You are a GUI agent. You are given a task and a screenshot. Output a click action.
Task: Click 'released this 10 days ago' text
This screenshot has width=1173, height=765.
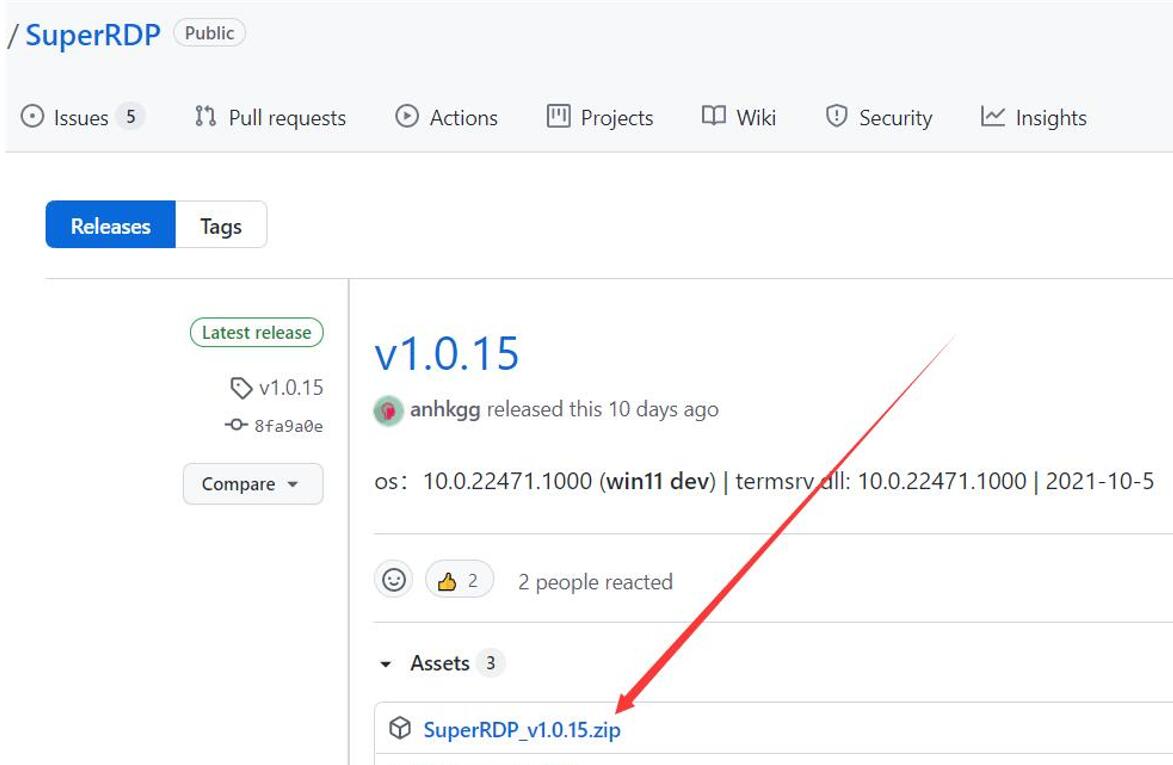click(603, 409)
